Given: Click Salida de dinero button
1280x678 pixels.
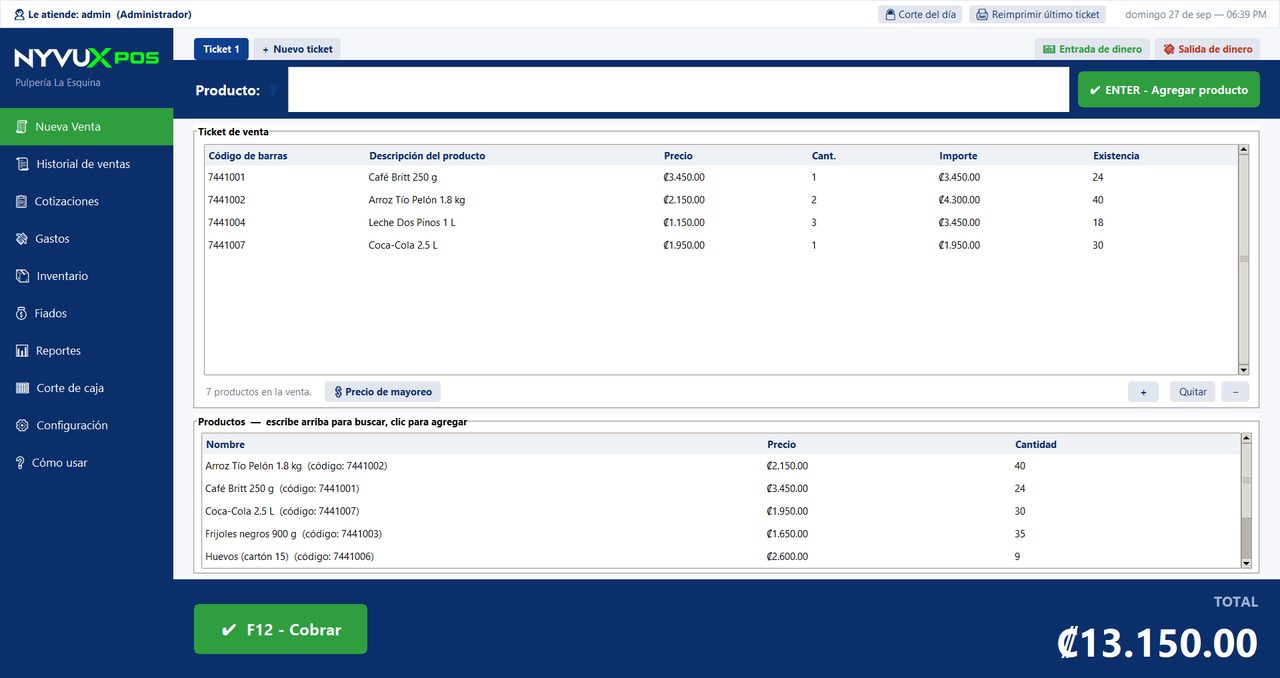Looking at the screenshot, I should 1207,49.
